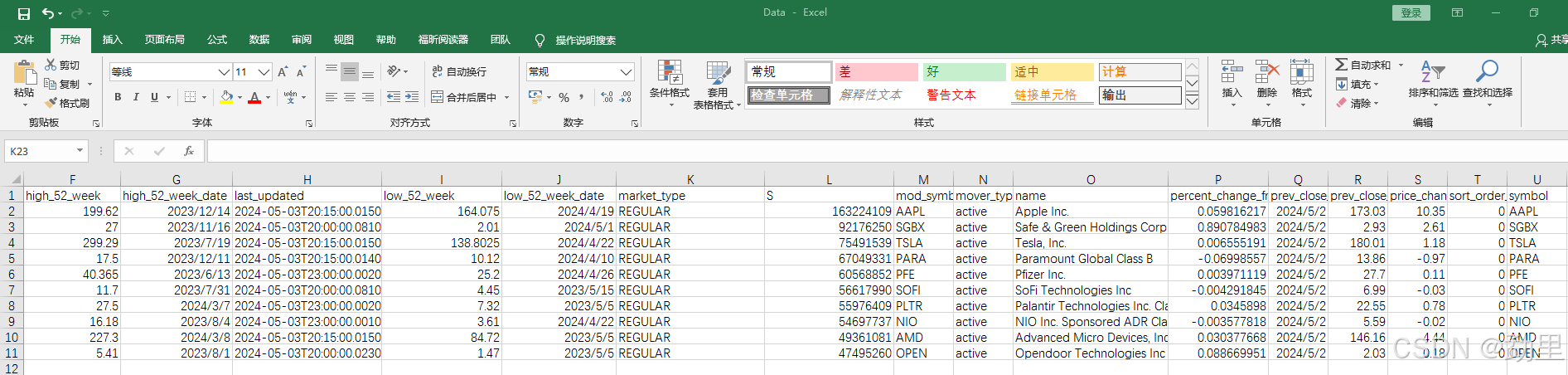Apply the 检查单元格 cell style
Image resolution: width=1568 pixels, height=375 pixels.
(788, 95)
